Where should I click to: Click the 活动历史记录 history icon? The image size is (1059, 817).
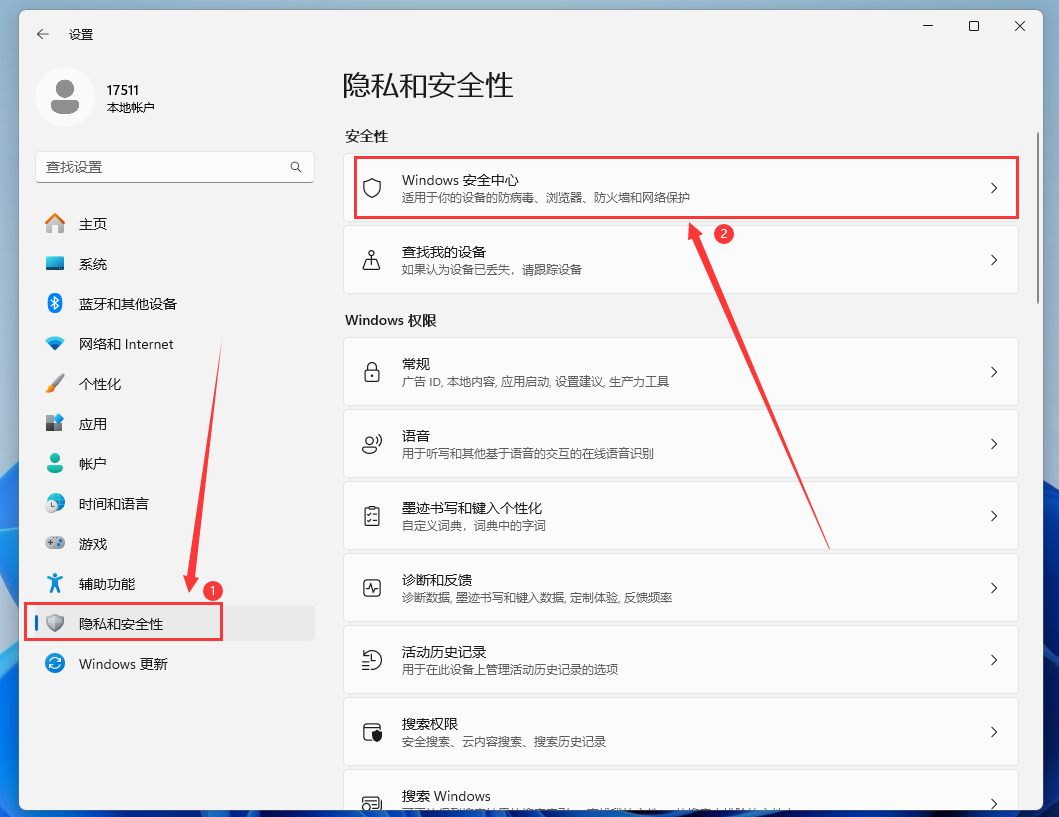point(372,660)
